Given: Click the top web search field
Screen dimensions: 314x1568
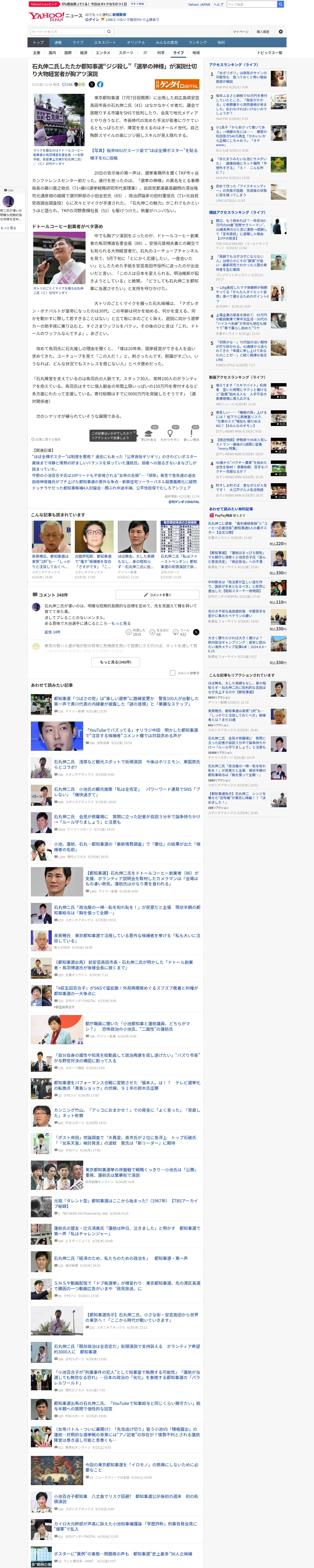Looking at the screenshot, I should coord(251,4).
